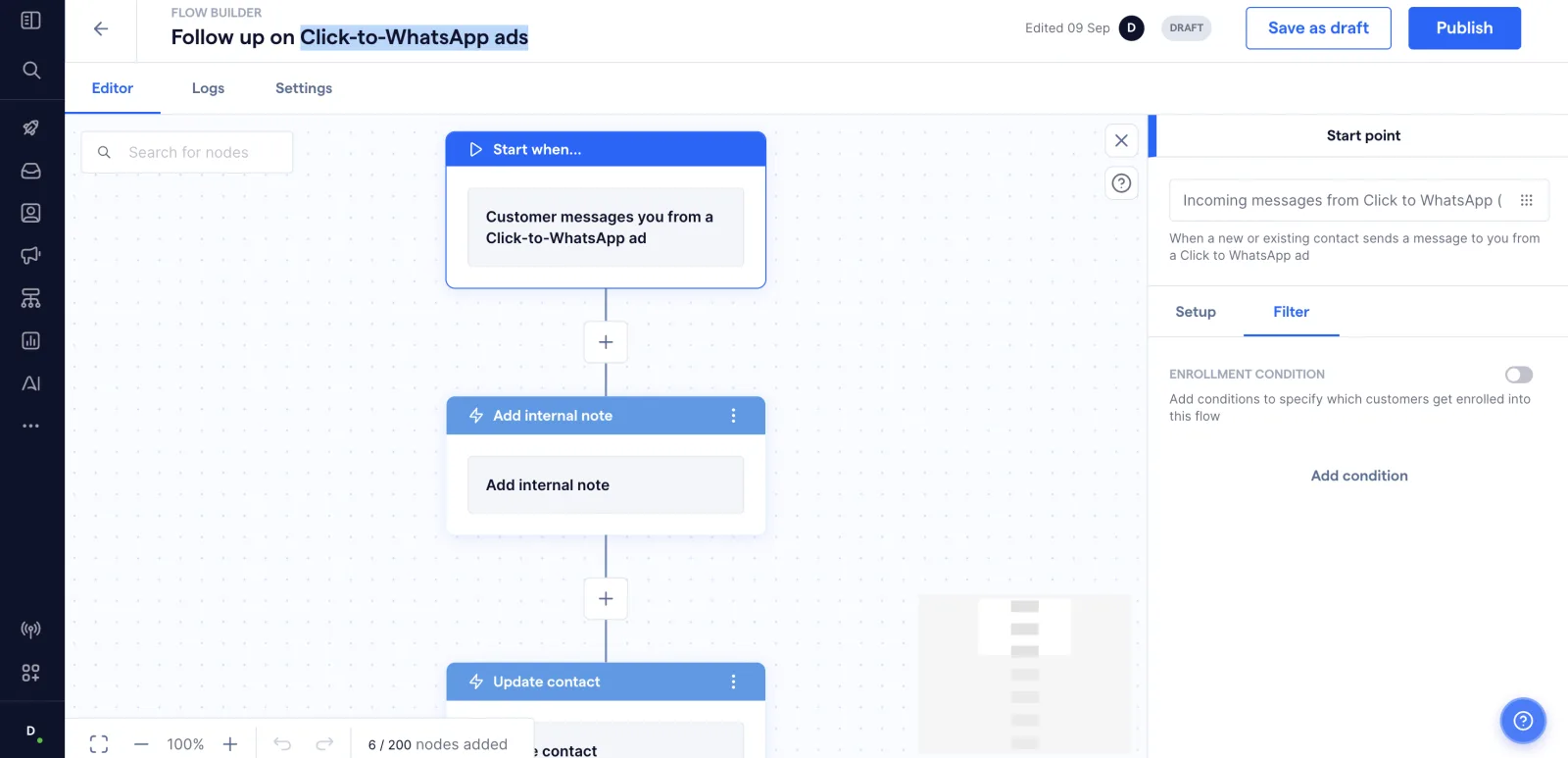Viewport: 1568px width, 758px height.
Task: Switch to the Settings tab
Action: pyautogui.click(x=304, y=88)
